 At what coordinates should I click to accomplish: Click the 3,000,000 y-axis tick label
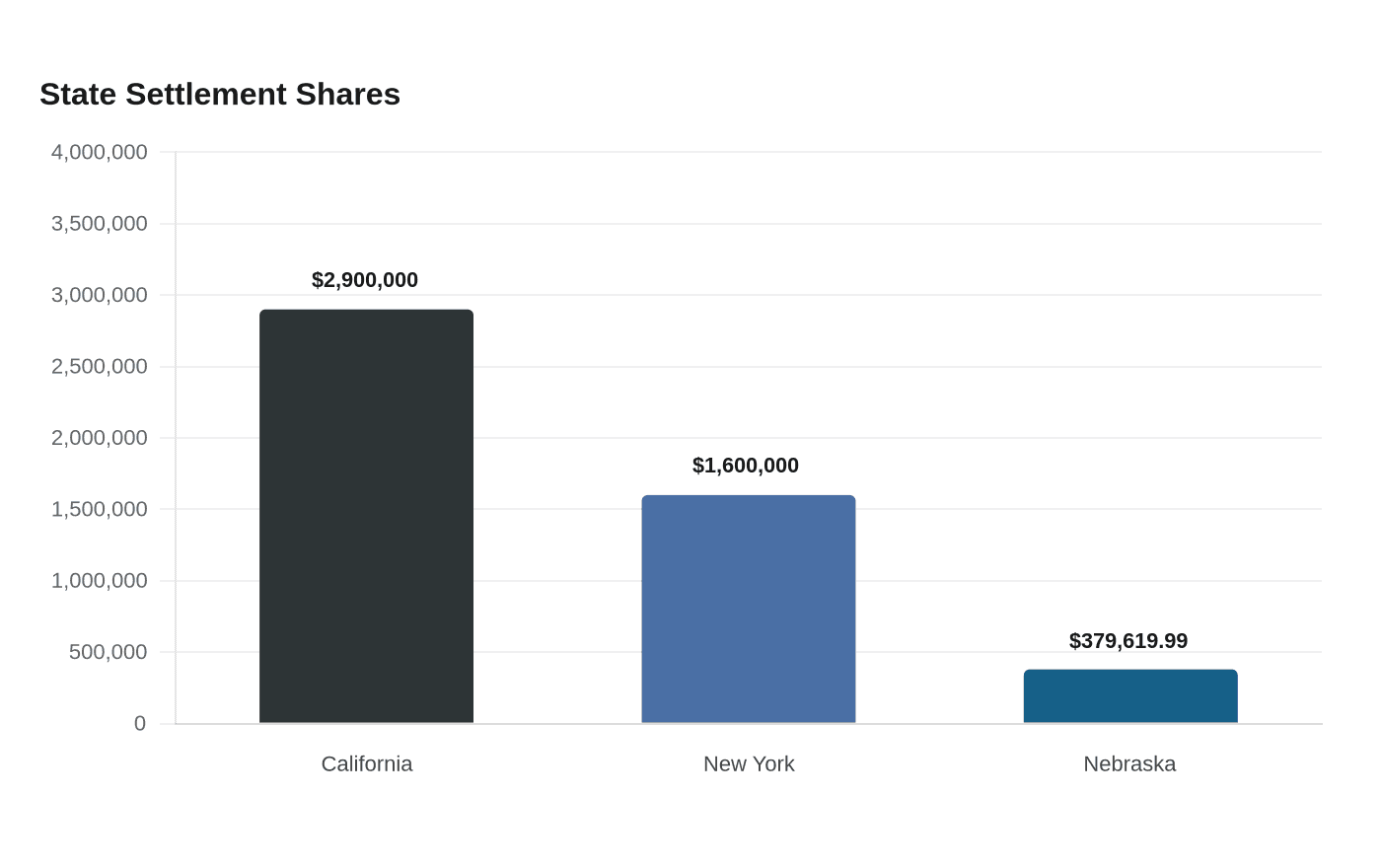tap(100, 295)
